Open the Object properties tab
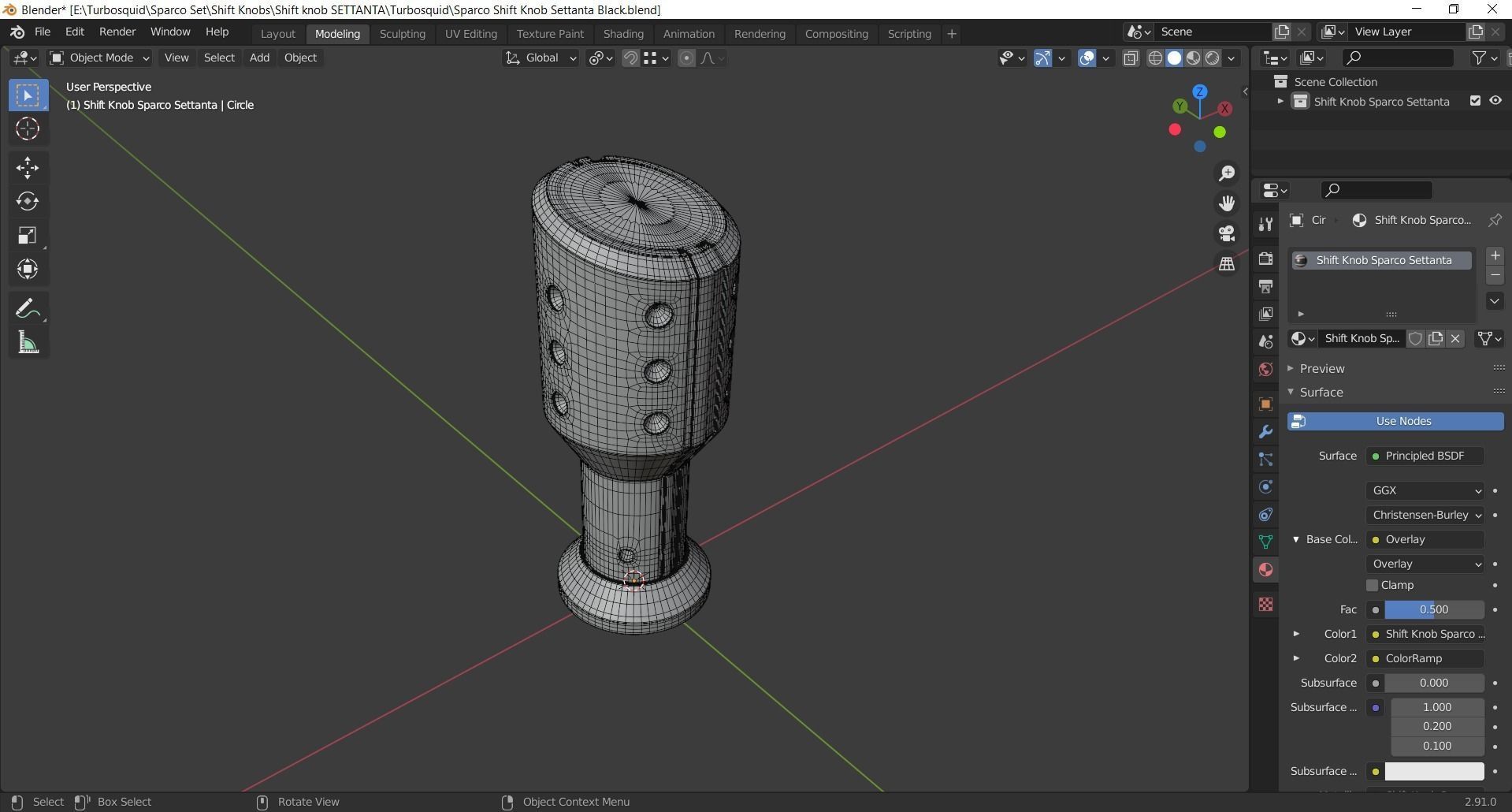This screenshot has height=812, width=1512. click(1265, 404)
